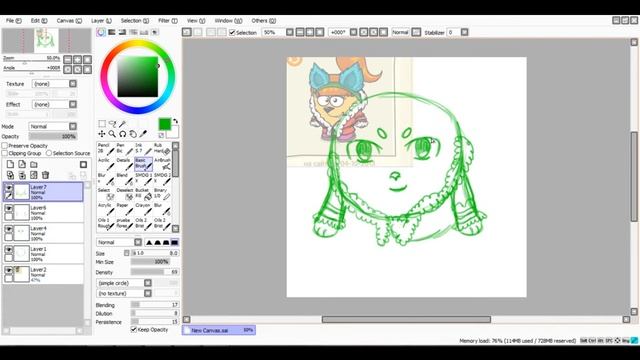Image resolution: width=640 pixels, height=360 pixels.
Task: Uncheck Keep Opacity
Action: 133,329
